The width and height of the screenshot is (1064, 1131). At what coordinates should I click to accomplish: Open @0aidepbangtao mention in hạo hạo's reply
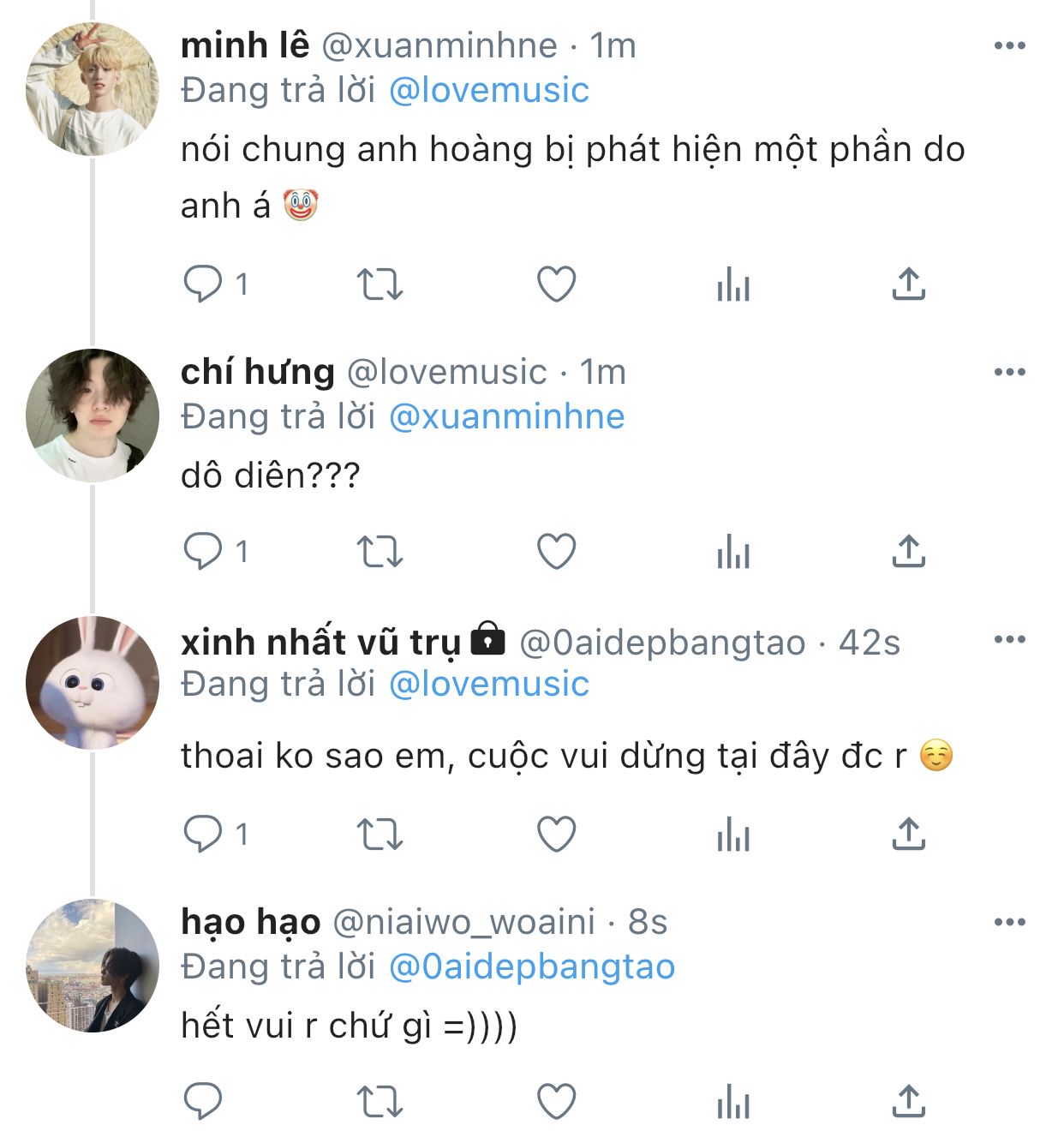pyautogui.click(x=531, y=966)
